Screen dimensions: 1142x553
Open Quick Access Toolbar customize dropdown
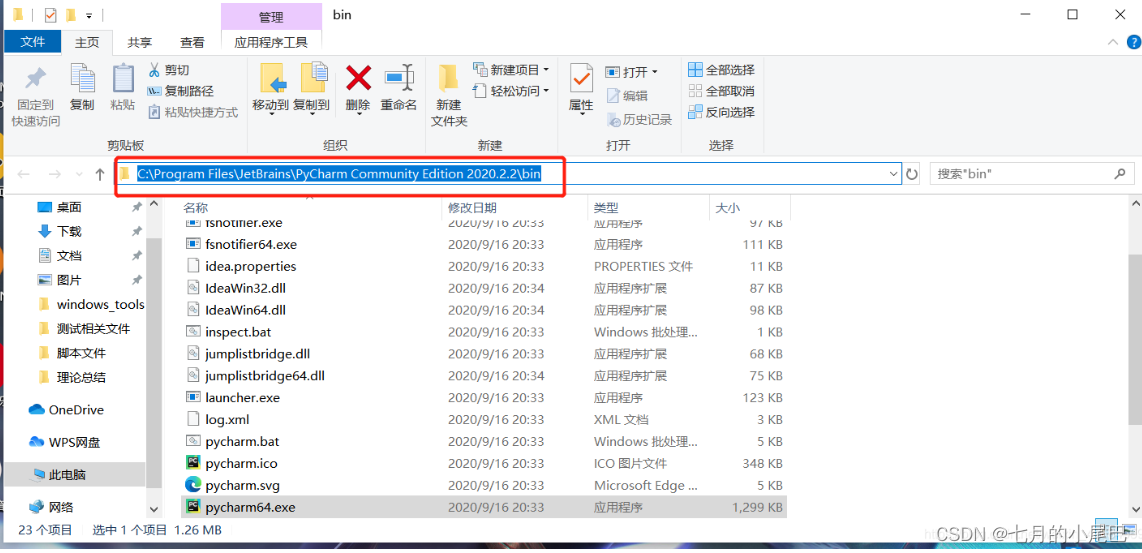point(89,15)
